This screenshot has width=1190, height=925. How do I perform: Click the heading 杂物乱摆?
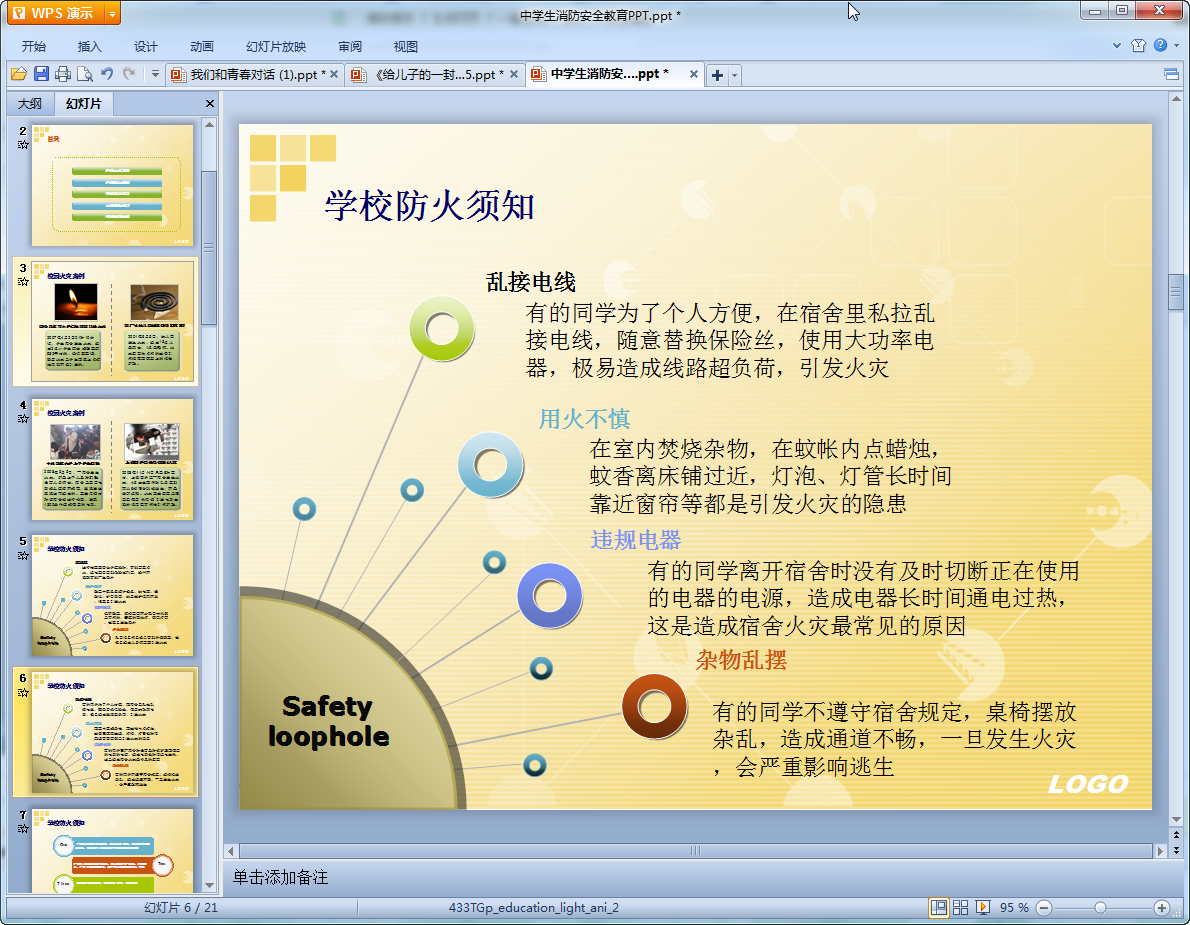point(741,659)
